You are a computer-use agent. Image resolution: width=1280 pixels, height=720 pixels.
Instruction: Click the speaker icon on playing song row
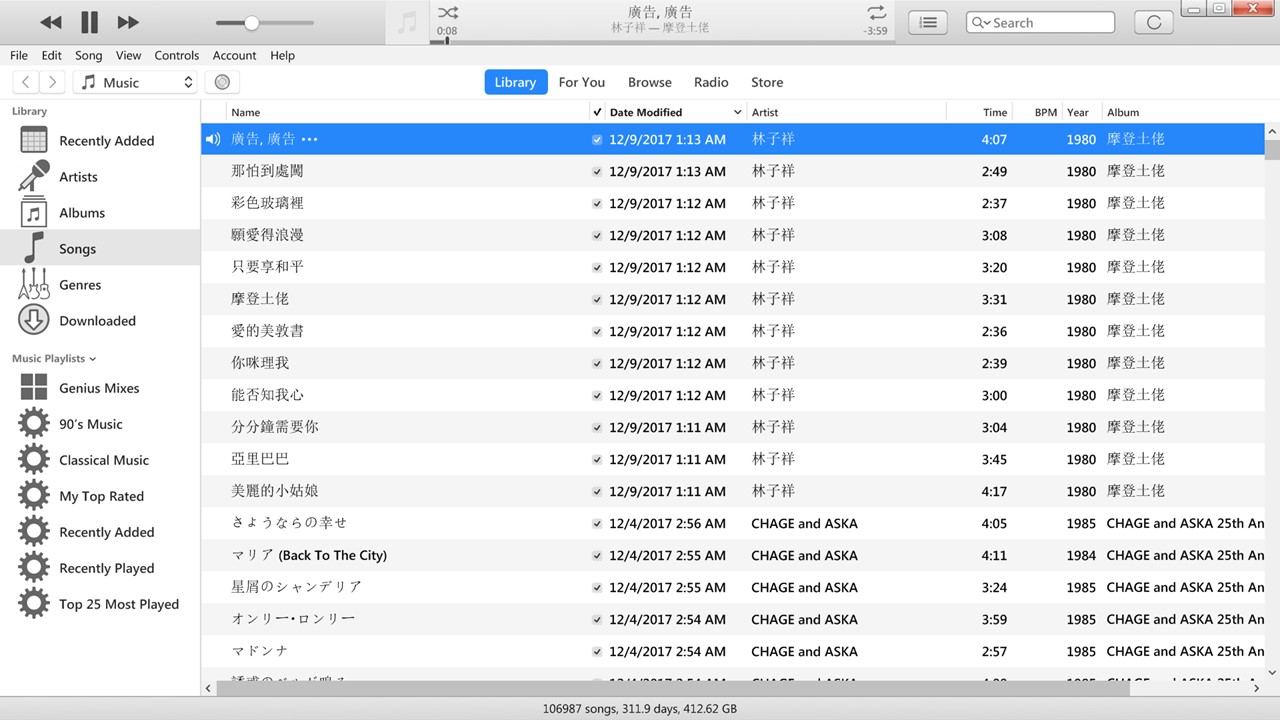pyautogui.click(x=212, y=139)
